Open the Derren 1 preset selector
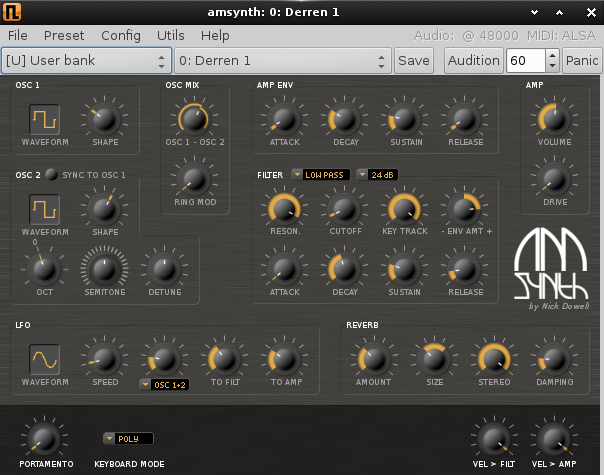The width and height of the screenshot is (604, 475). point(283,60)
